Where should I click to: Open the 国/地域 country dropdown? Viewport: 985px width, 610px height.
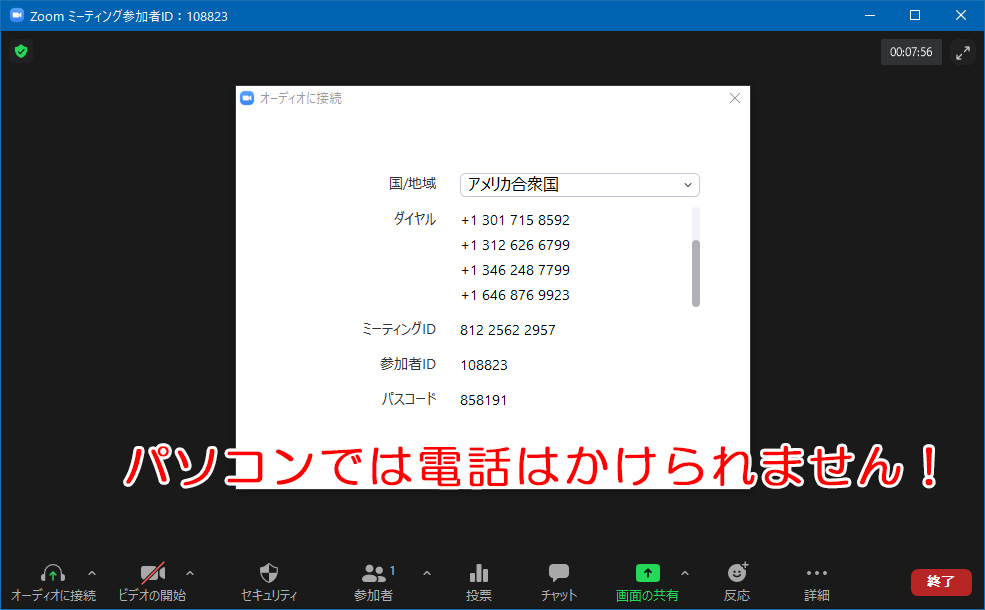[x=579, y=185]
